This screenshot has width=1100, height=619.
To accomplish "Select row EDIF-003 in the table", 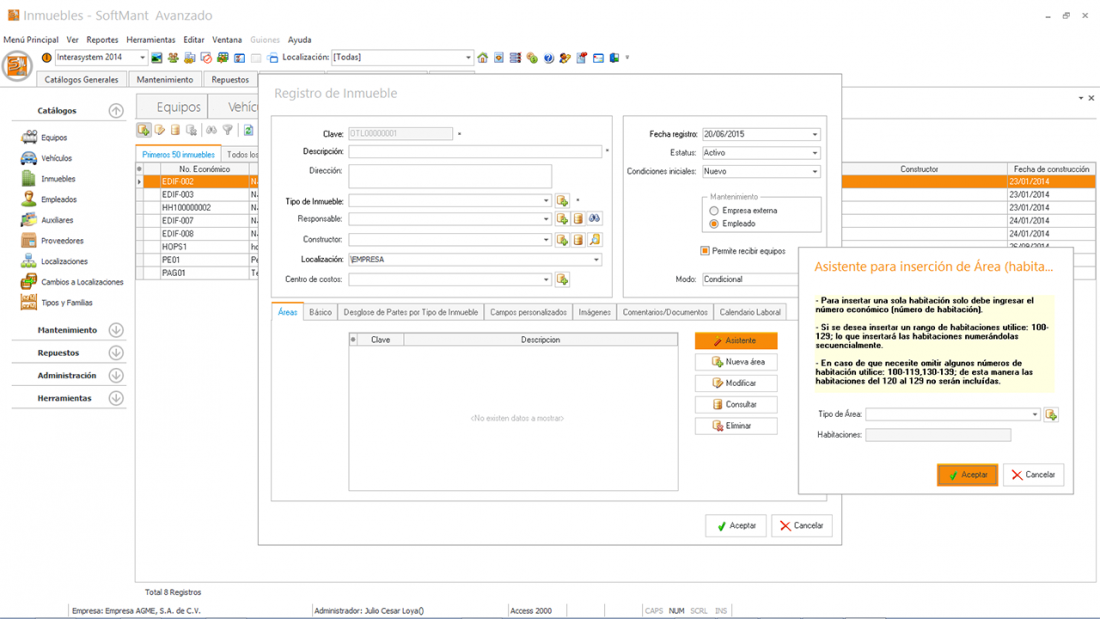I will [177, 195].
